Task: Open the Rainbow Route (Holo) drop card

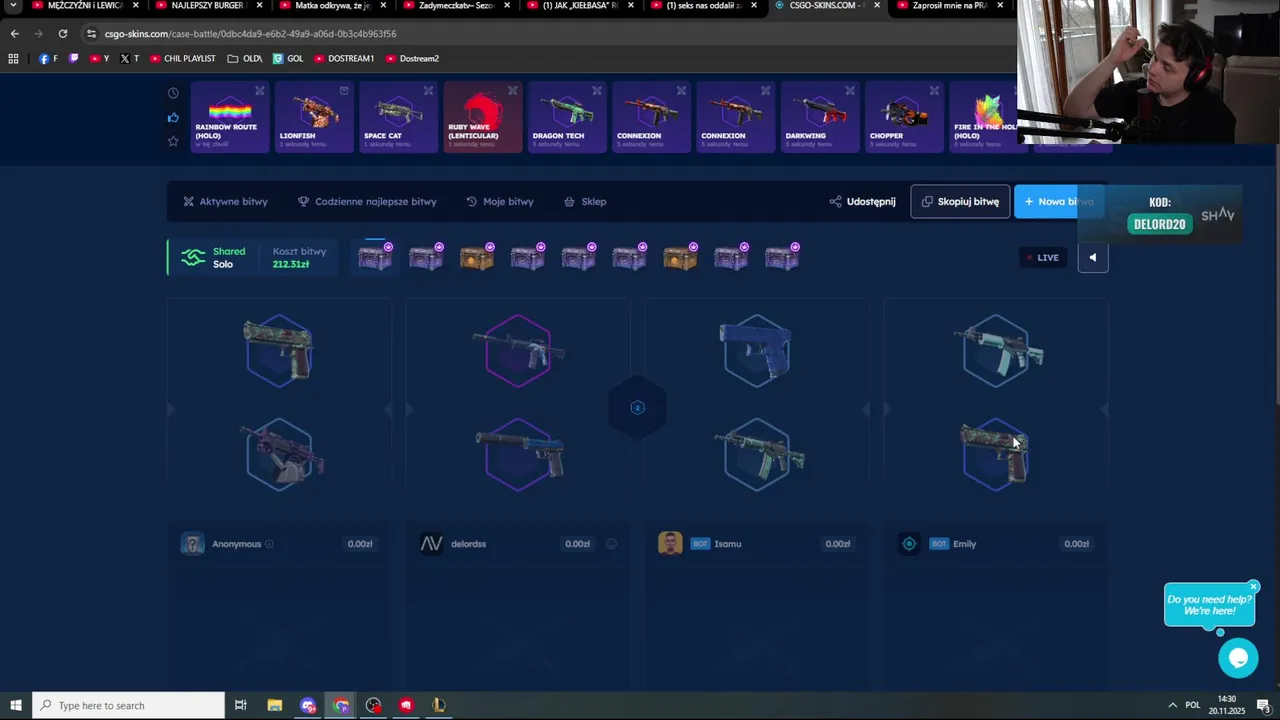Action: pyautogui.click(x=230, y=117)
